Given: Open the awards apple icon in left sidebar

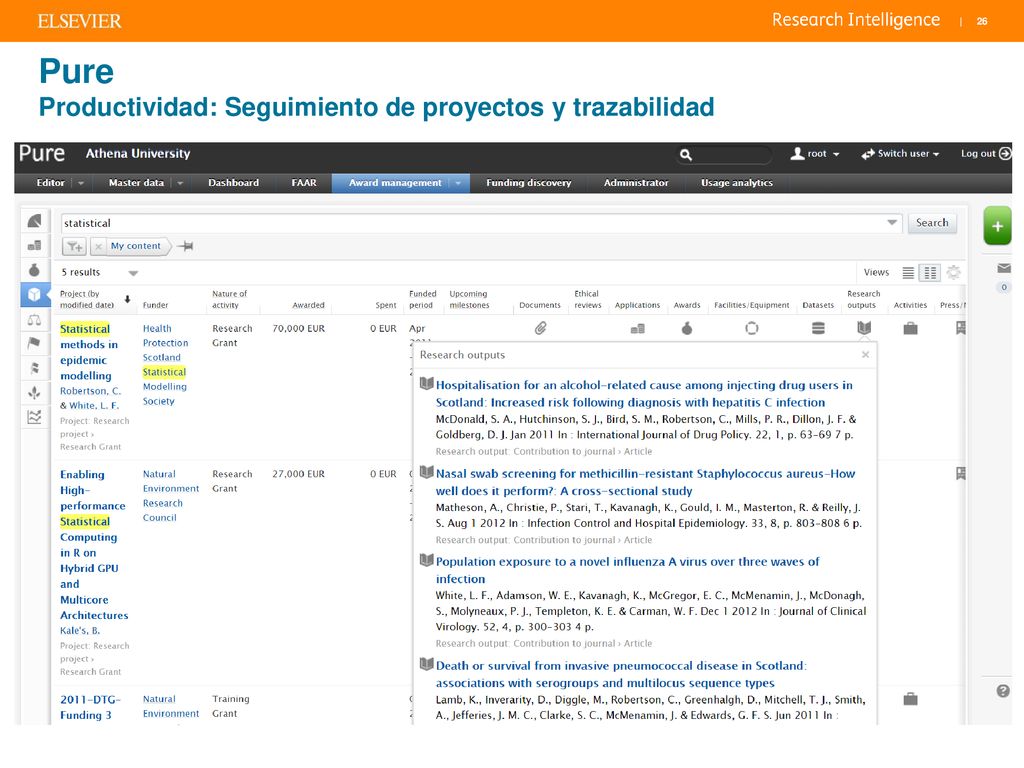Looking at the screenshot, I should click(x=35, y=269).
